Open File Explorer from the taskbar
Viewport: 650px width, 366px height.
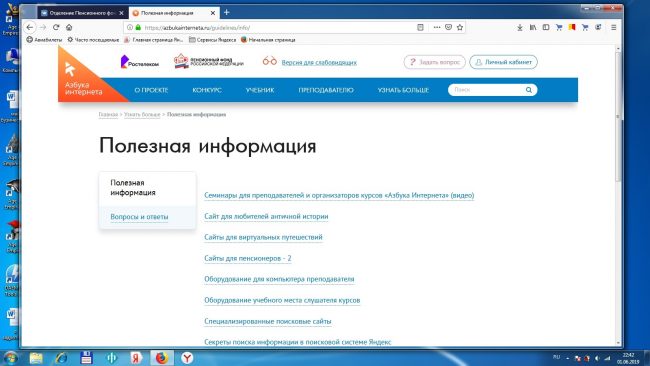(x=36, y=358)
